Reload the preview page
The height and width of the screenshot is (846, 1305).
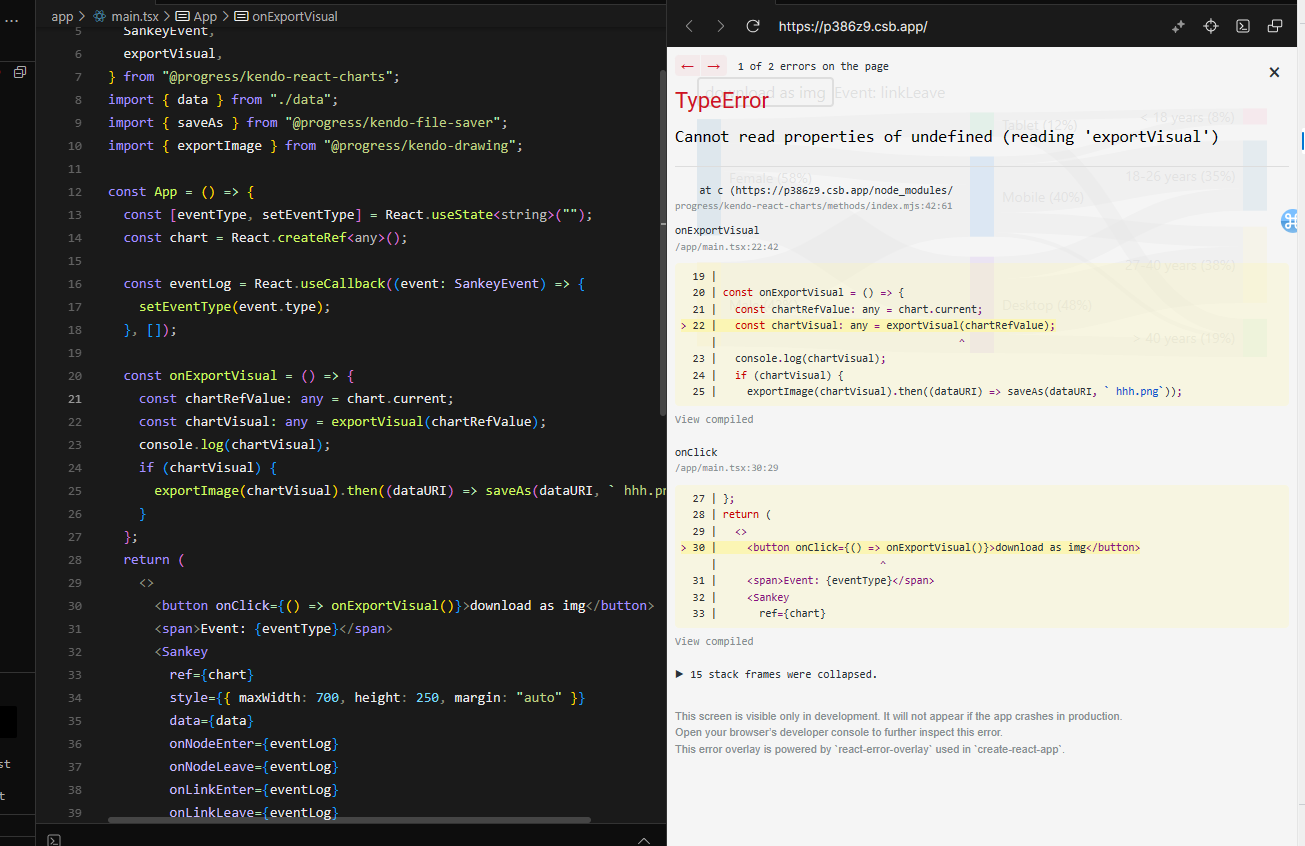pyautogui.click(x=753, y=26)
